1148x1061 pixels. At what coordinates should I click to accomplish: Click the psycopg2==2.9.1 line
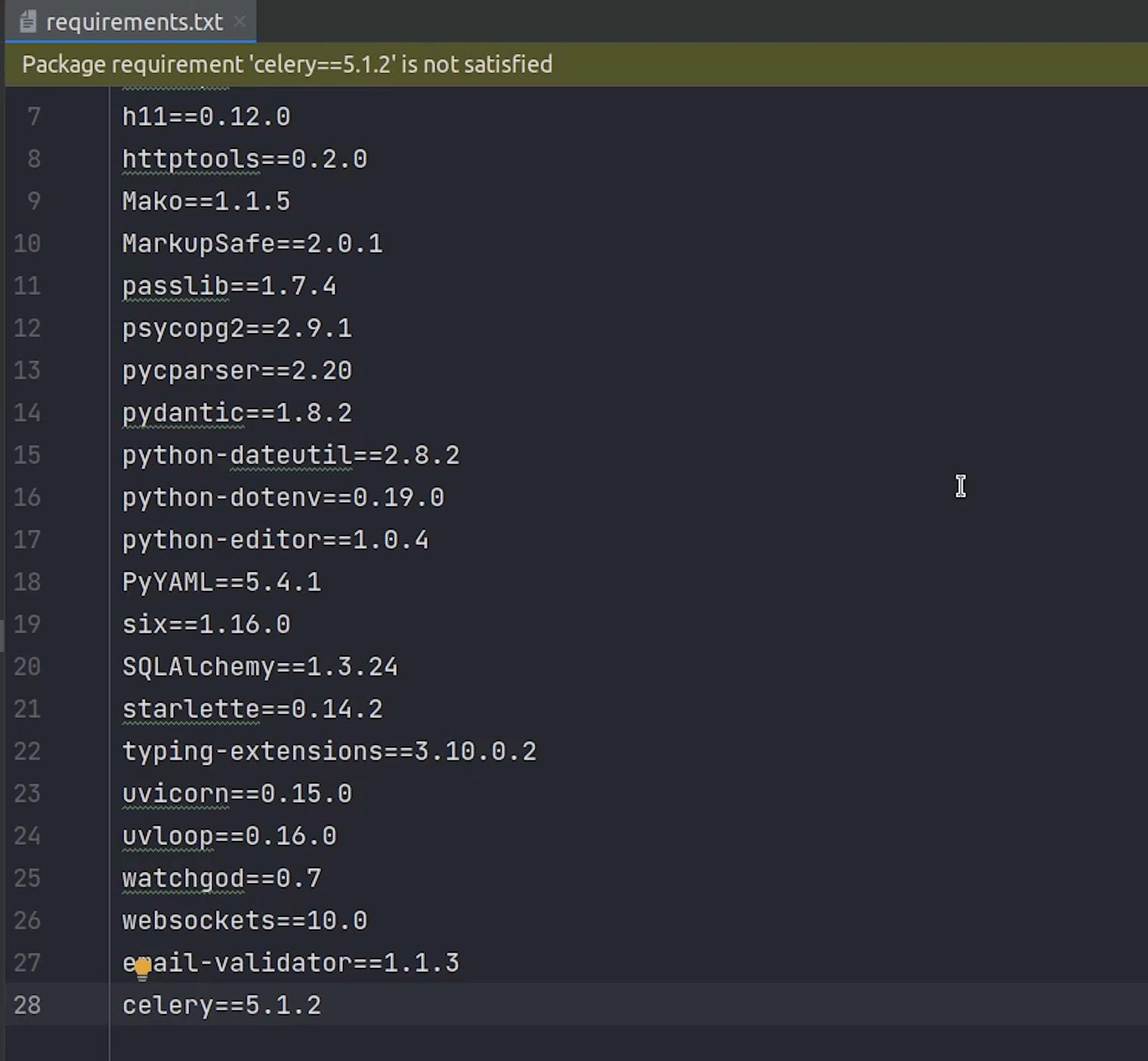click(x=237, y=328)
